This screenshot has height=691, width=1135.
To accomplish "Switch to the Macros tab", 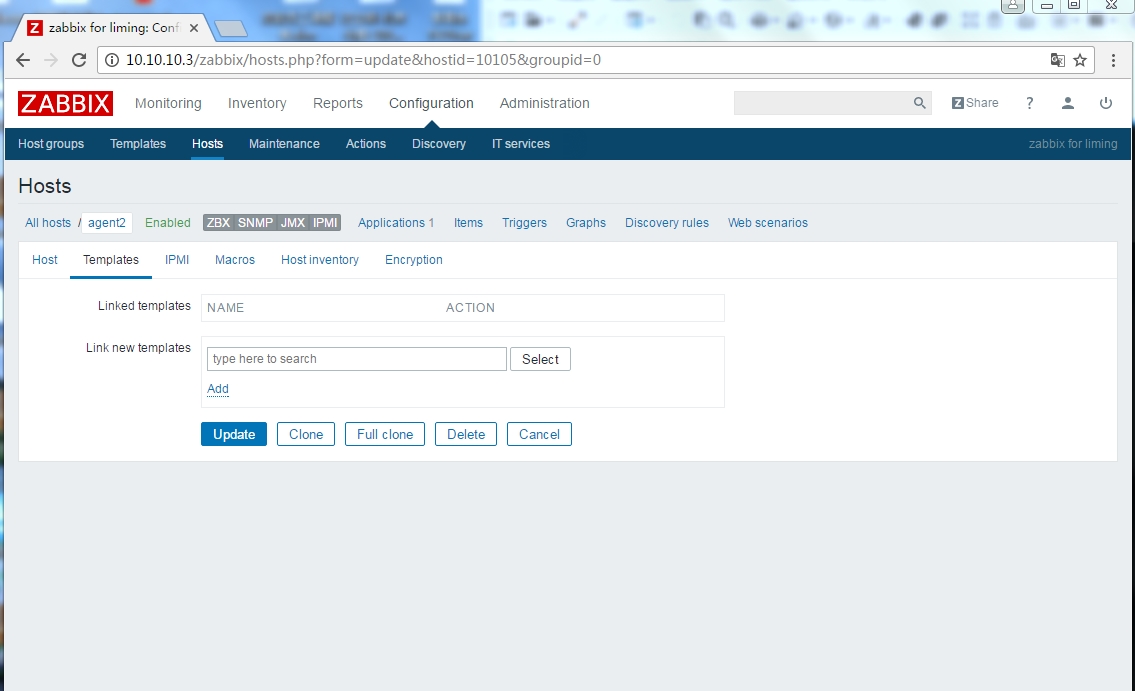I will (x=235, y=260).
